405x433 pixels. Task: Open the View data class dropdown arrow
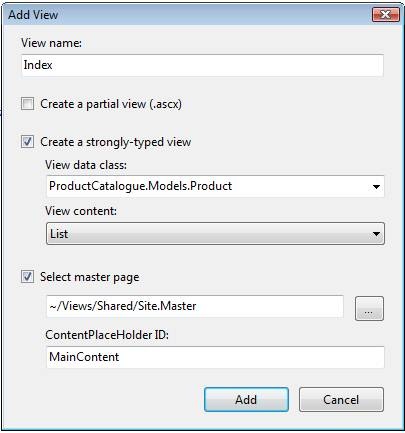click(x=376, y=186)
